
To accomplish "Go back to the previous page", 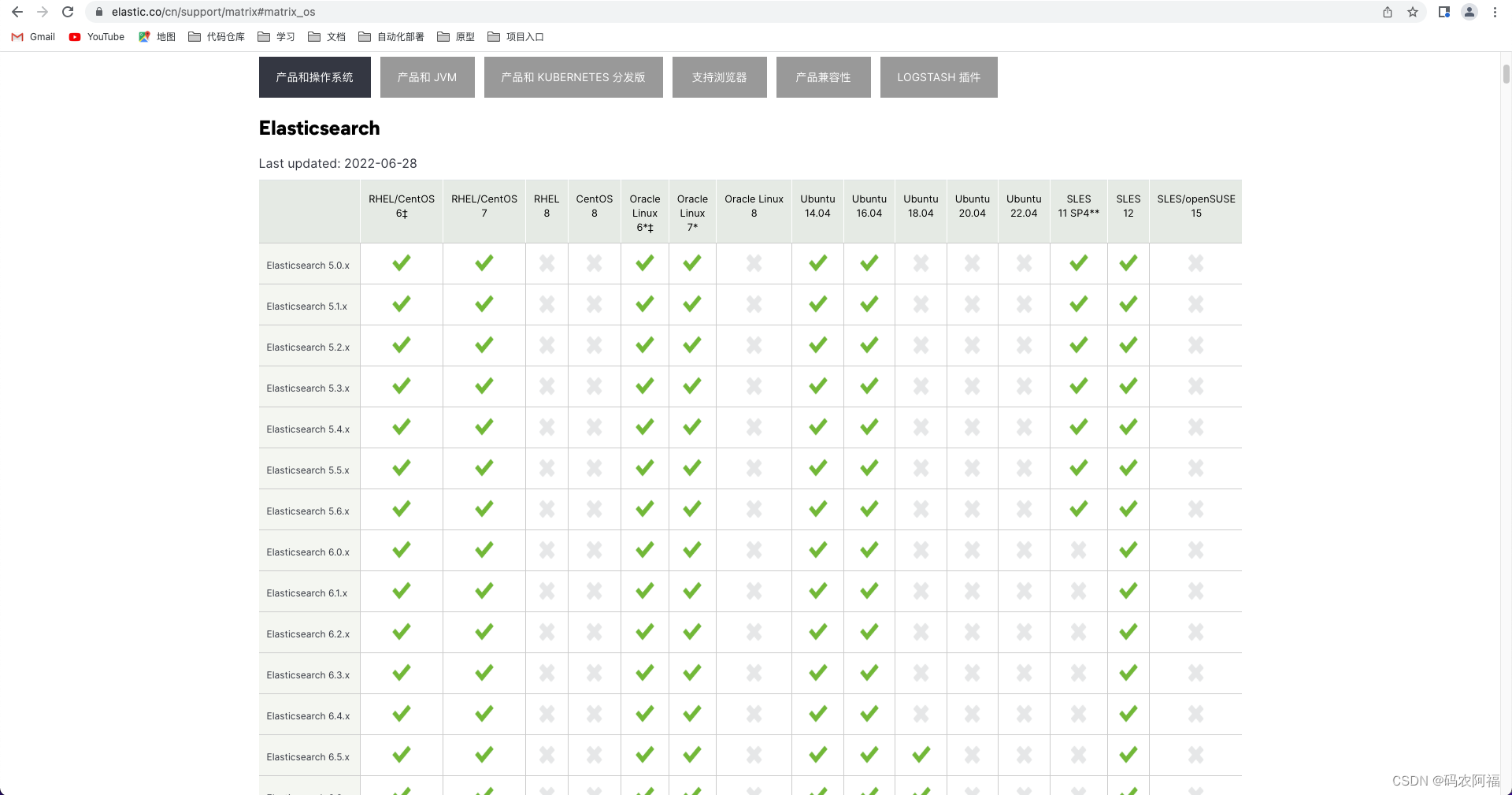I will point(17,12).
